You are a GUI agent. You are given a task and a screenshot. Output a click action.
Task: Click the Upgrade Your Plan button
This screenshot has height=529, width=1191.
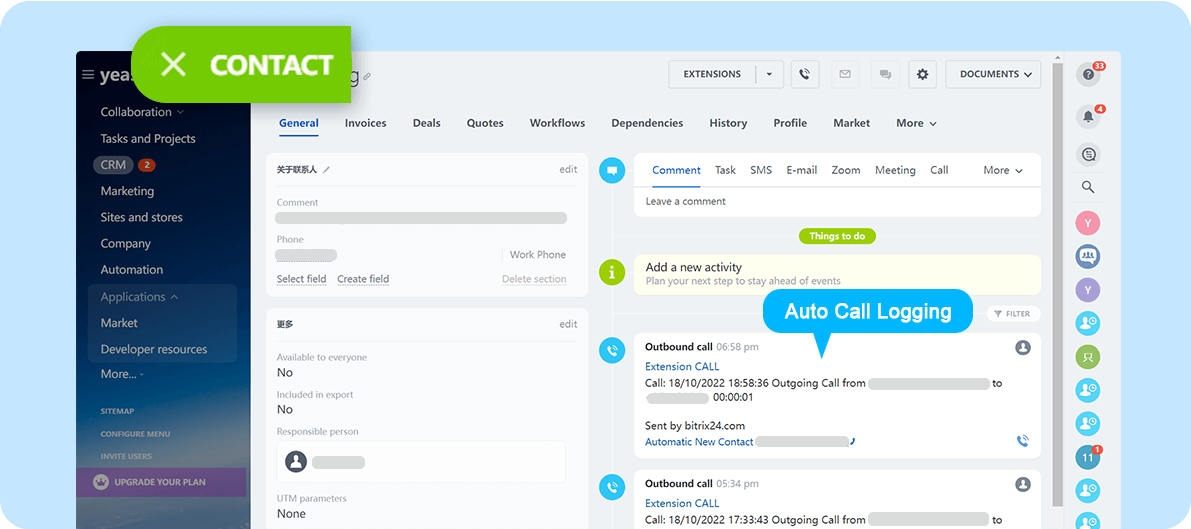pyautogui.click(x=161, y=482)
